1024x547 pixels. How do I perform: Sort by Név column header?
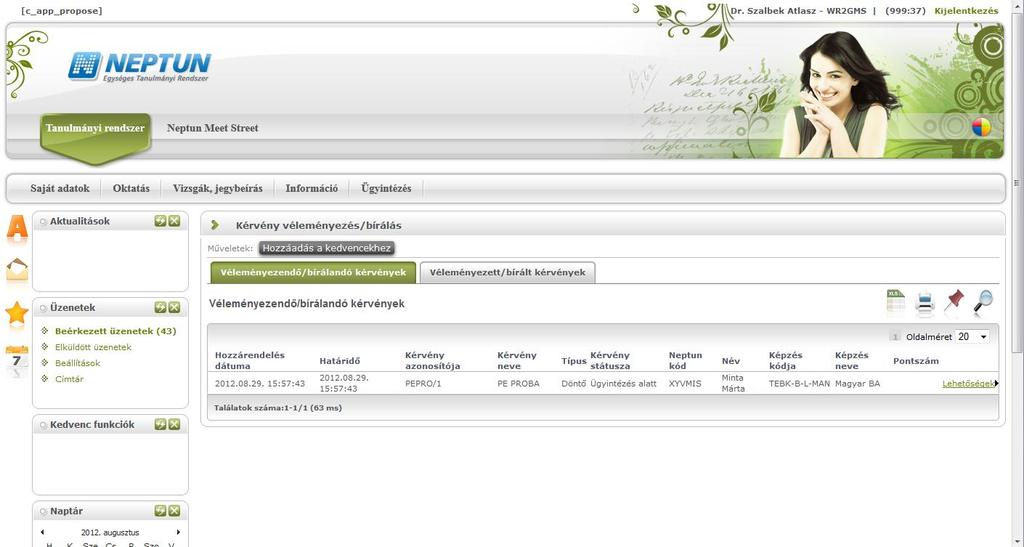pyautogui.click(x=731, y=361)
